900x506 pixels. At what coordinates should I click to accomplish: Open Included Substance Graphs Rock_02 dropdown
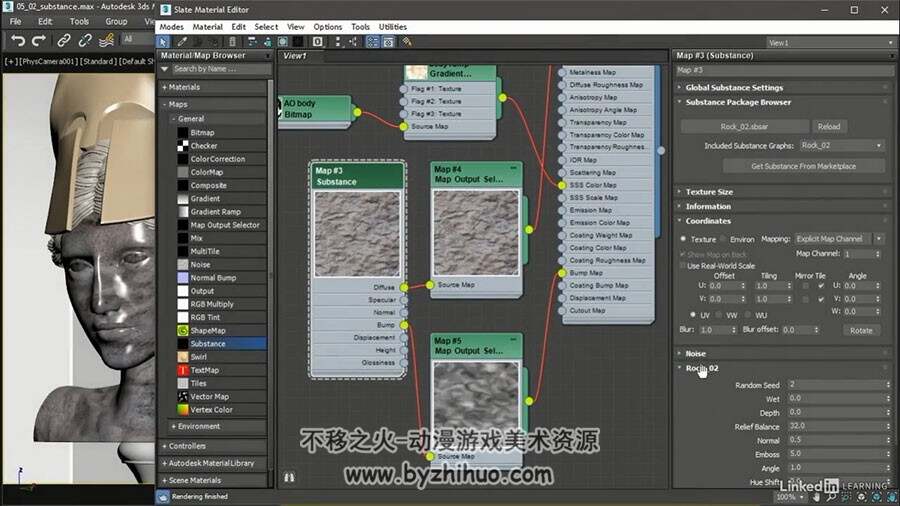point(841,146)
